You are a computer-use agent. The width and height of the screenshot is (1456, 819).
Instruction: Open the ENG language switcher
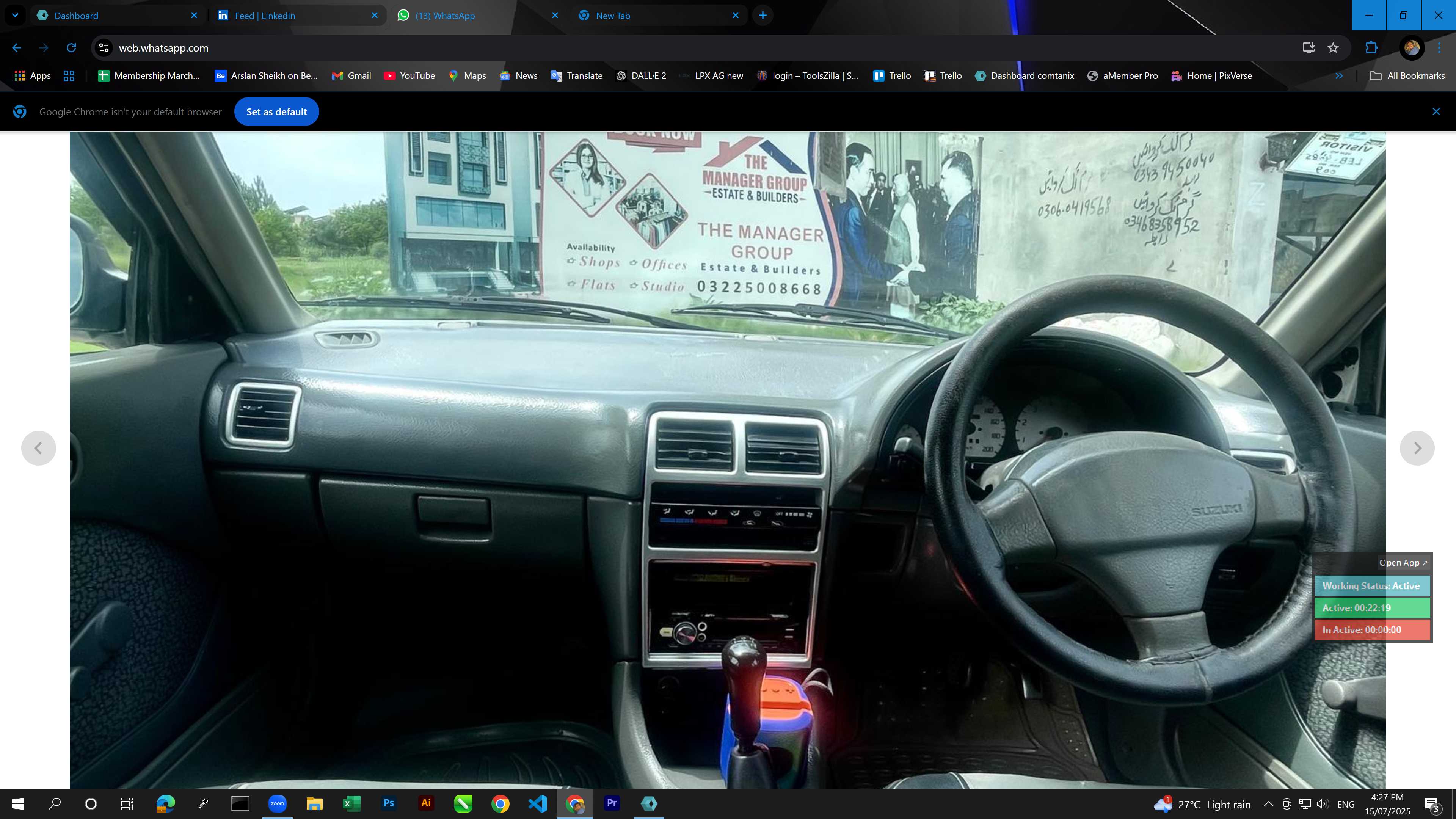click(x=1346, y=804)
